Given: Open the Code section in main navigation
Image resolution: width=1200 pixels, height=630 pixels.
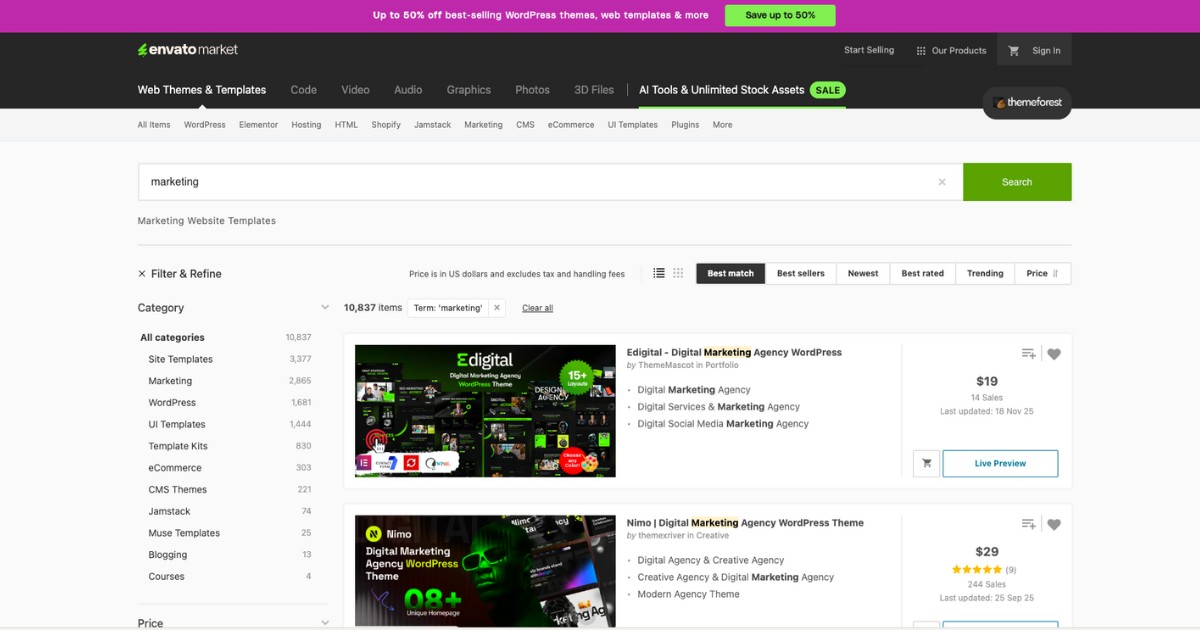Looking at the screenshot, I should (x=303, y=90).
